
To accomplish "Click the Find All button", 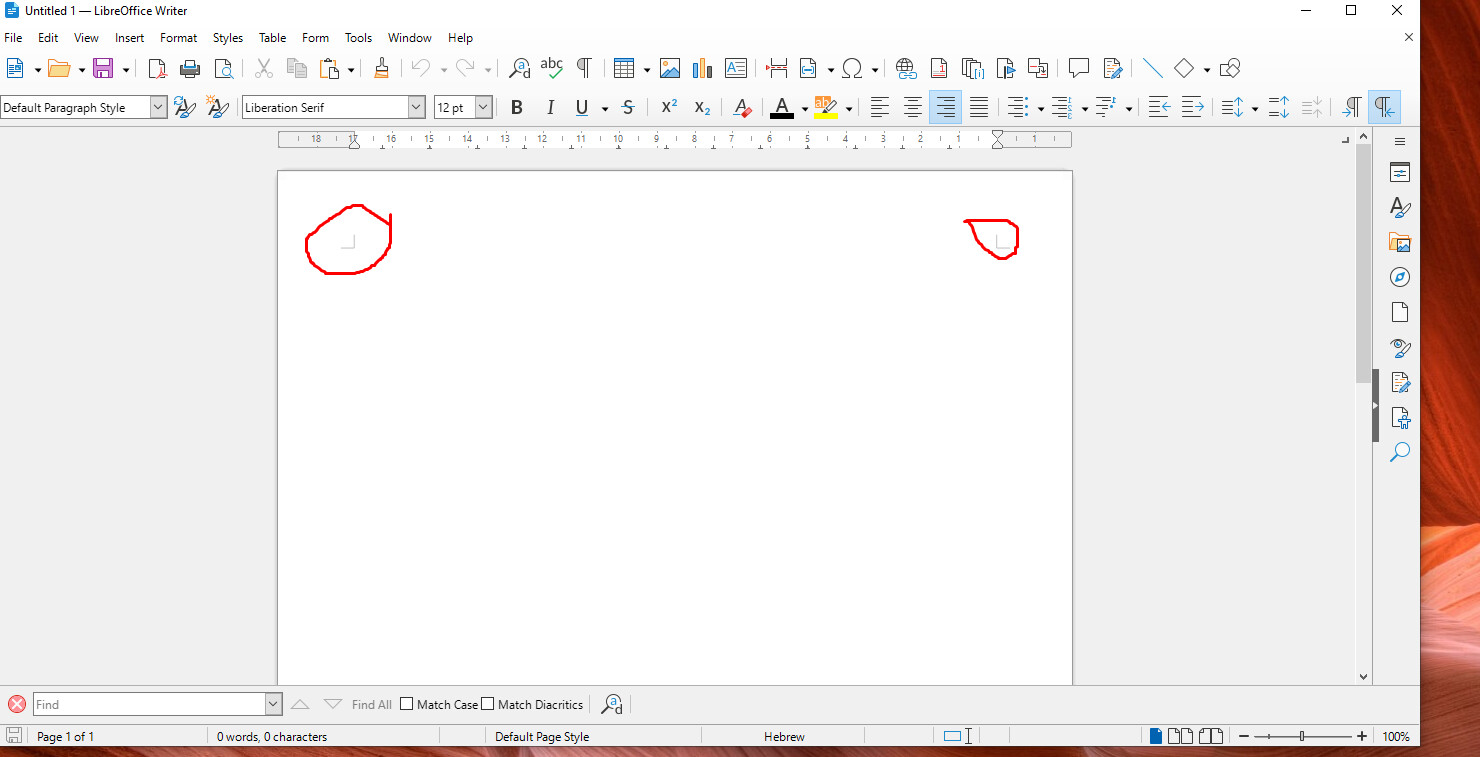I will tap(371, 704).
